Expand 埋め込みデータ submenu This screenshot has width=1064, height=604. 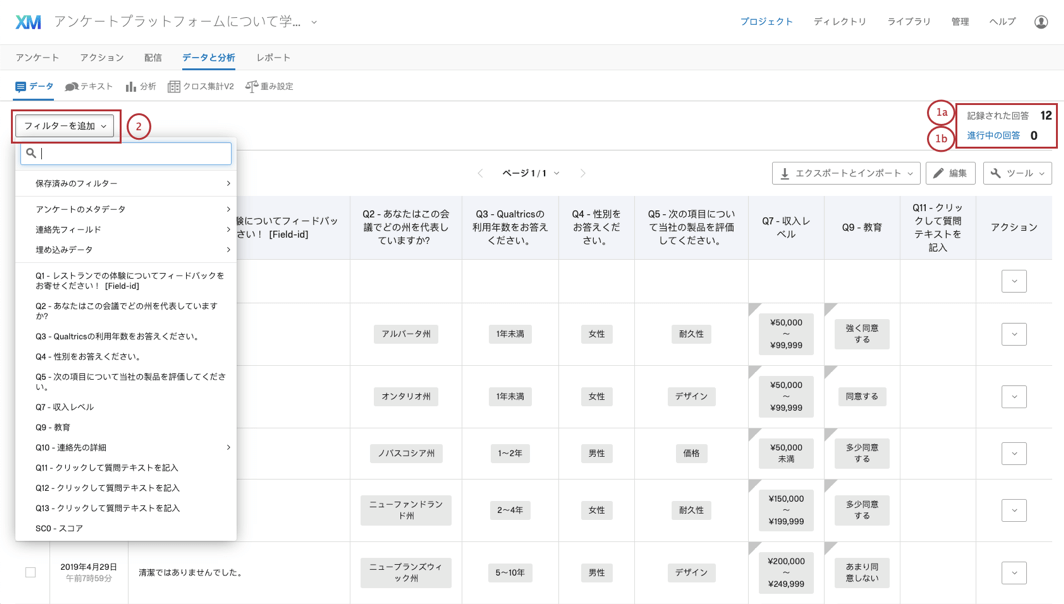tap(126, 250)
